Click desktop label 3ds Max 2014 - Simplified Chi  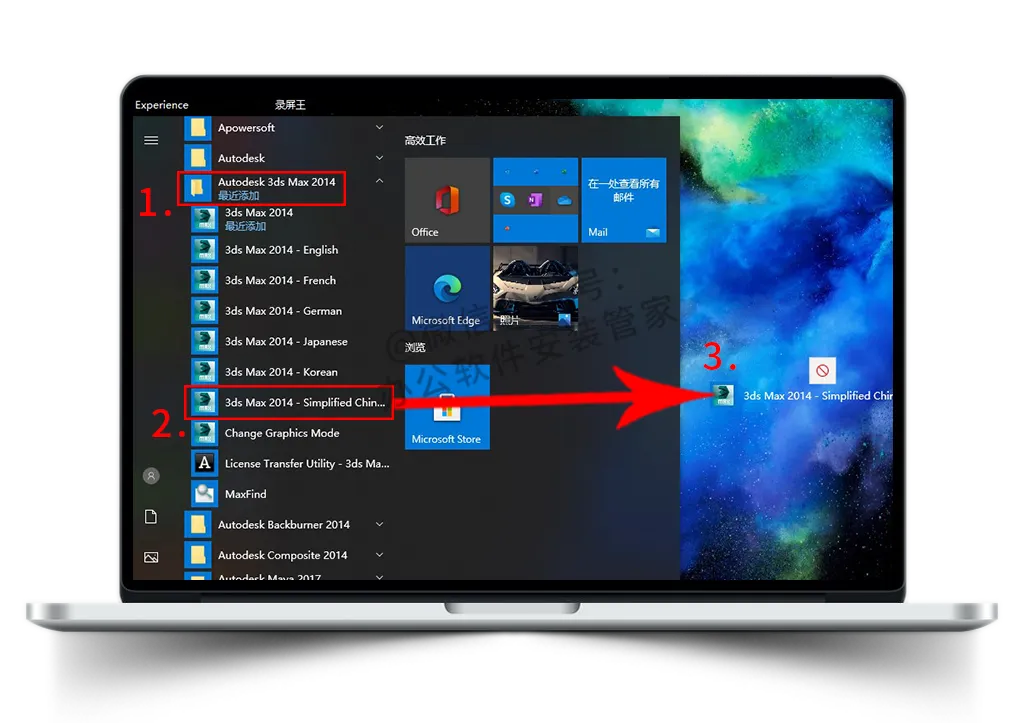[x=818, y=396]
